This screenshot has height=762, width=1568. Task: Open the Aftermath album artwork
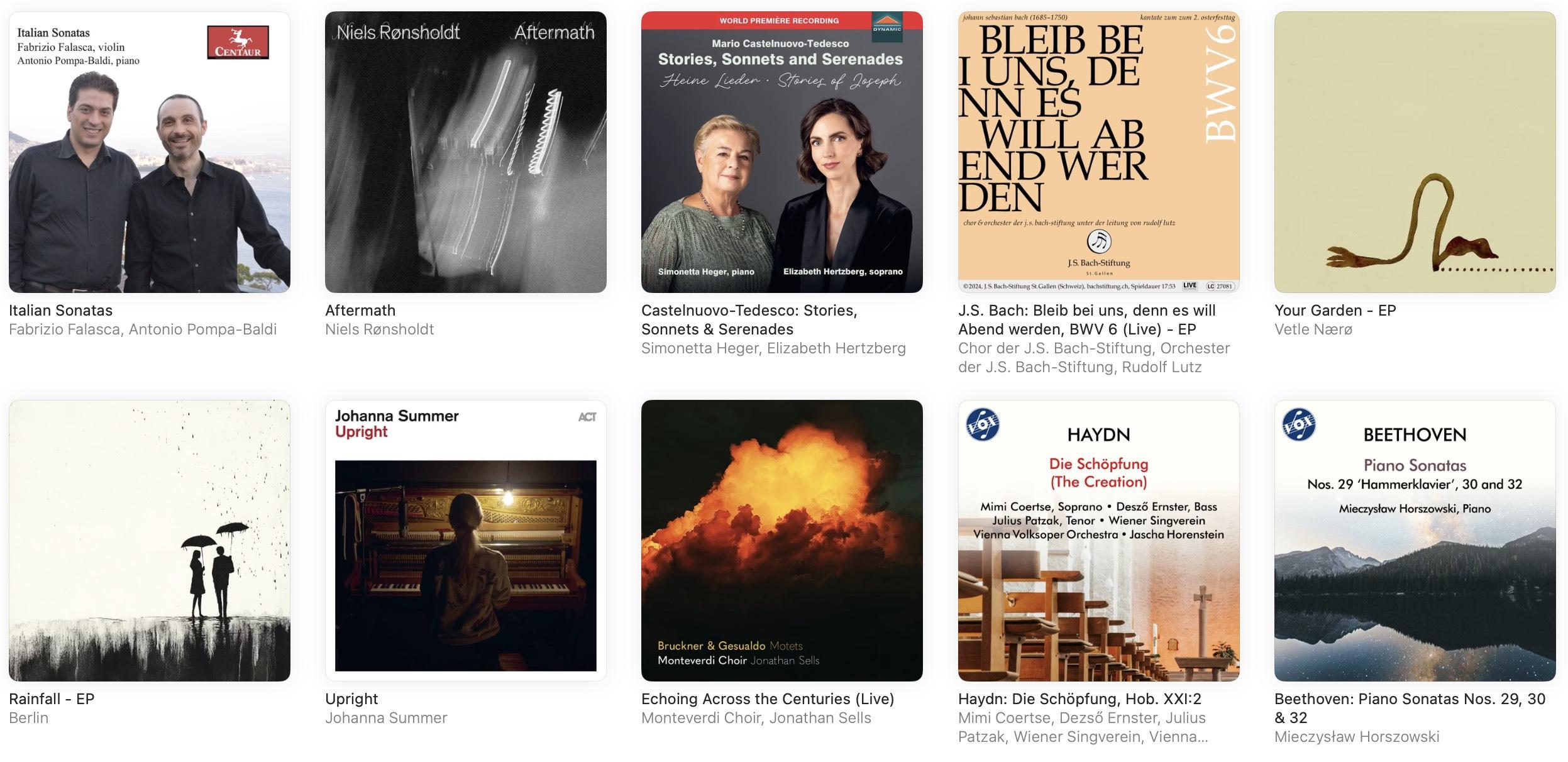466,152
